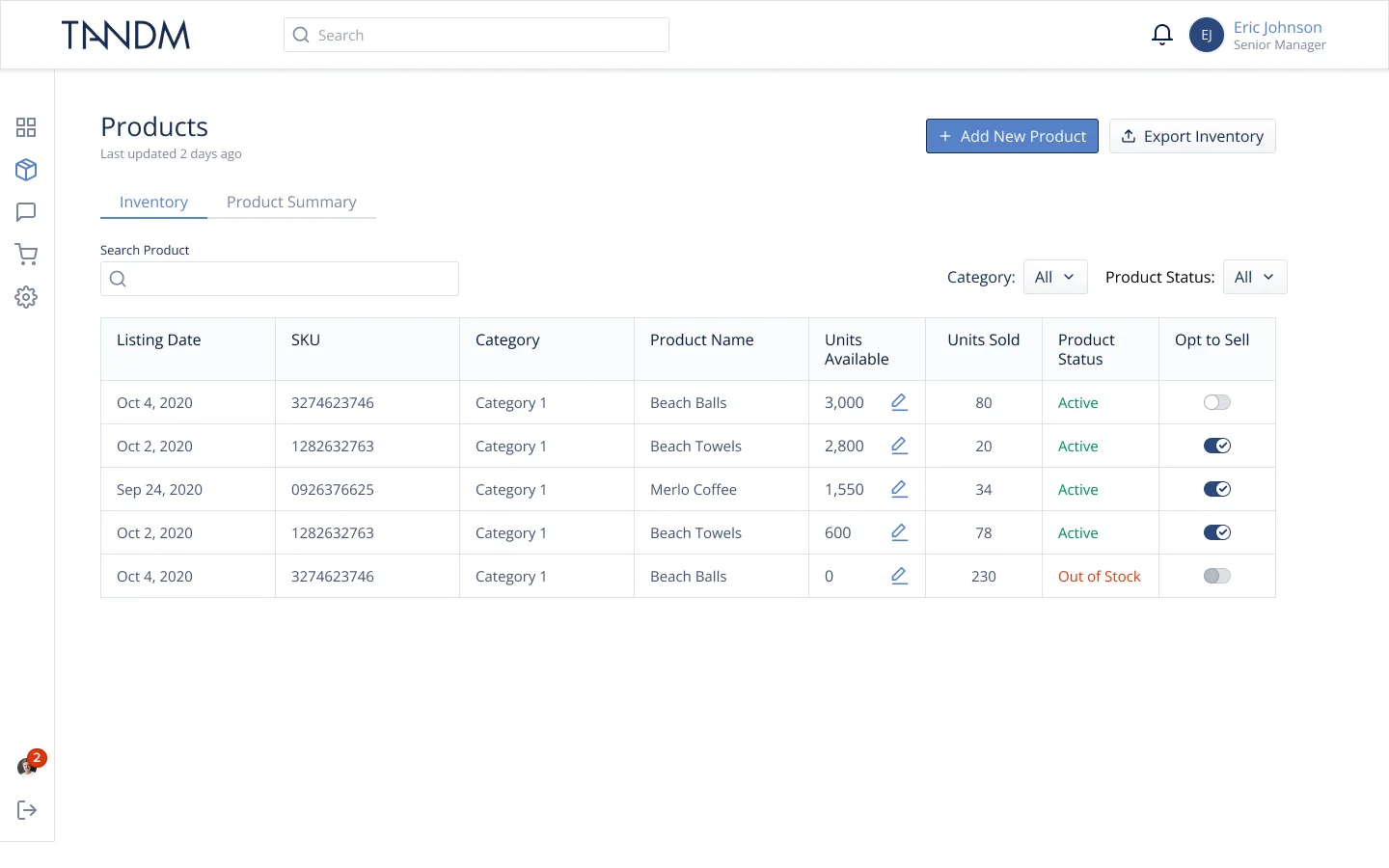Screen dimensions: 1389x868
Task: Click the notifications bell icon
Action: click(x=1162, y=35)
